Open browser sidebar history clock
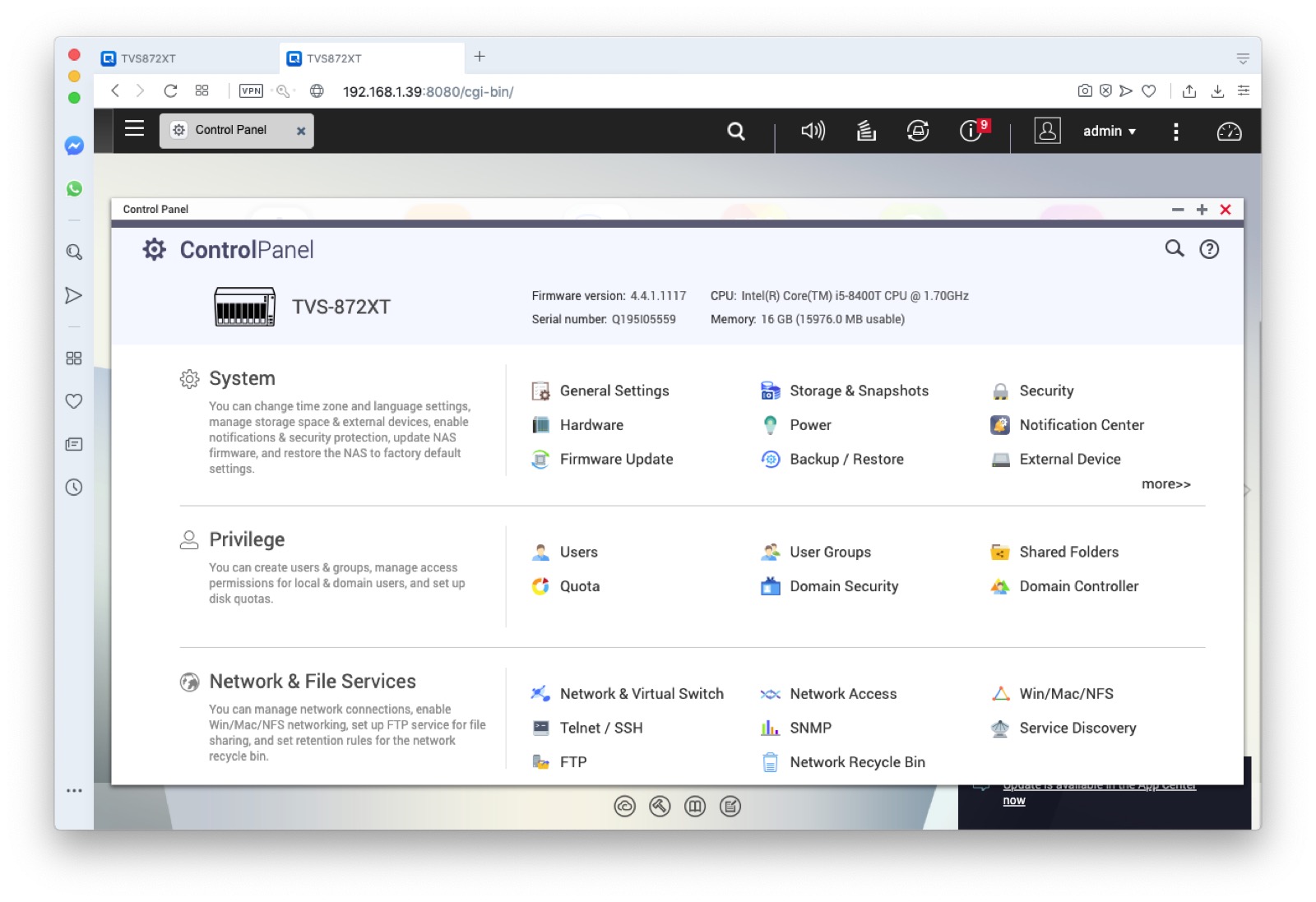The width and height of the screenshot is (1316, 902). pyautogui.click(x=74, y=488)
